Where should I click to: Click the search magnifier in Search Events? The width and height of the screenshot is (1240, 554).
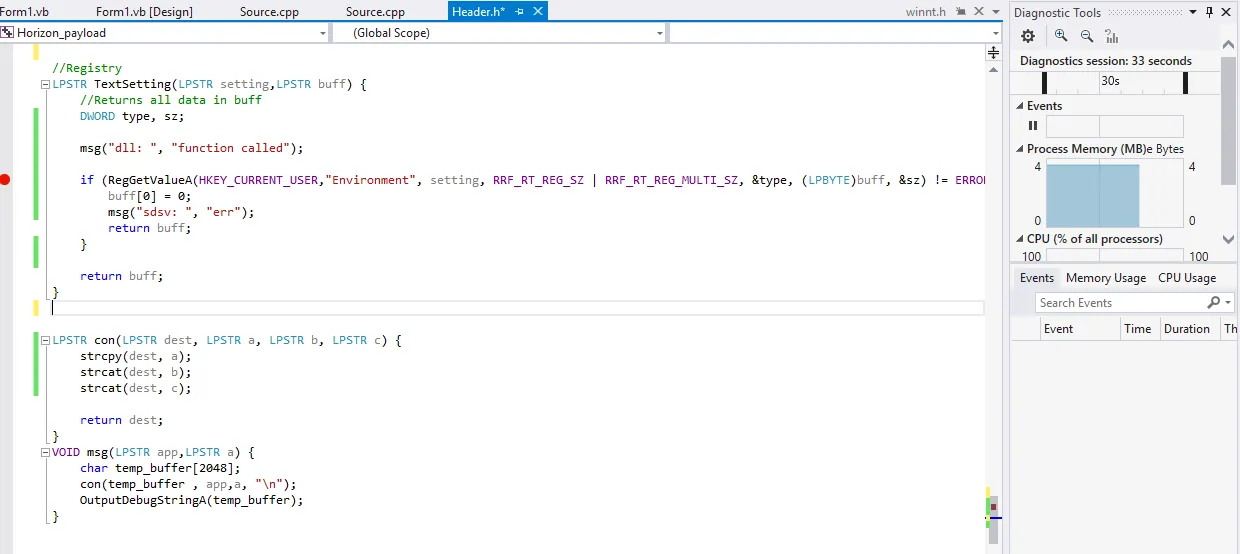[x=1214, y=303]
